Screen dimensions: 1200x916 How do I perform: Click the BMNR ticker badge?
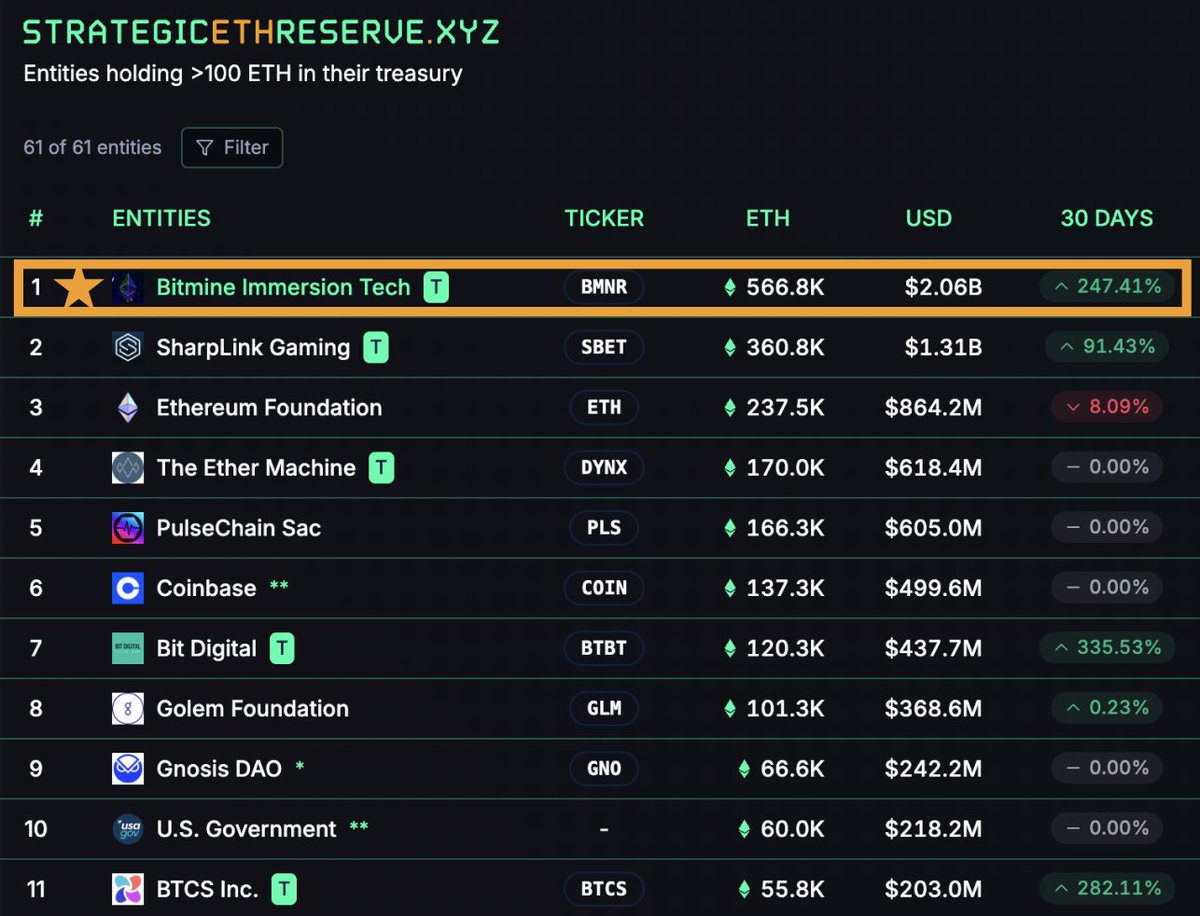pos(604,288)
